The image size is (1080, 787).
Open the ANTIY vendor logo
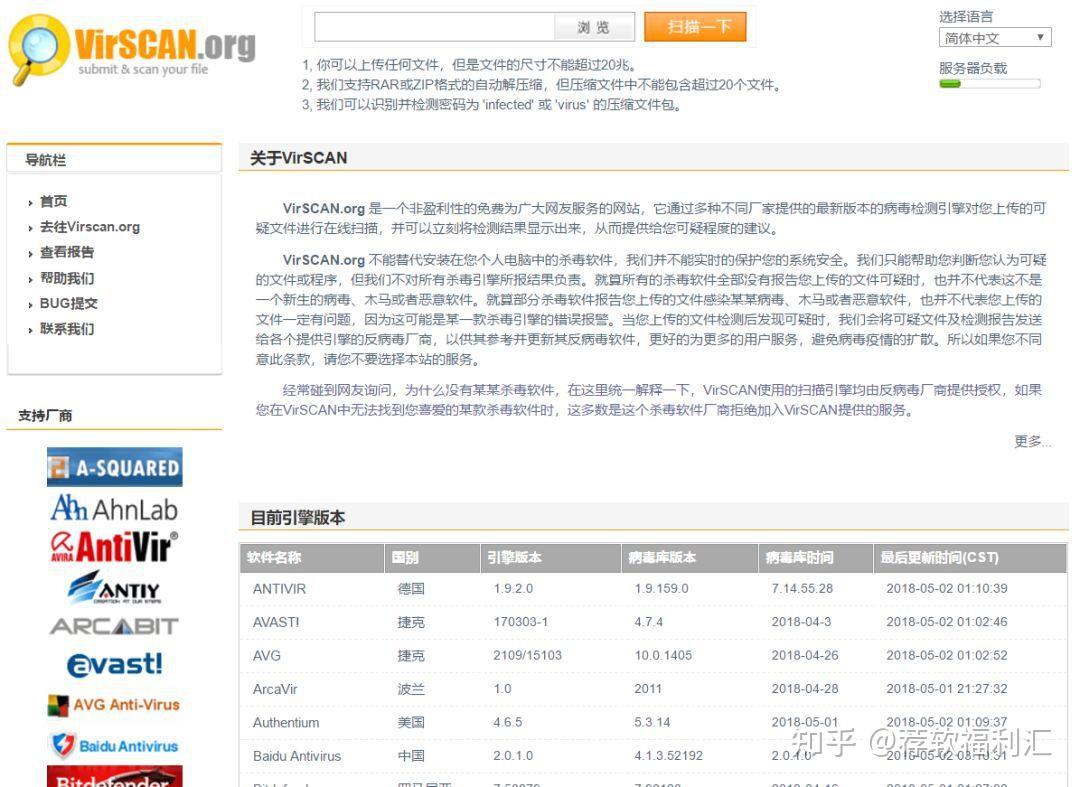(x=114, y=587)
